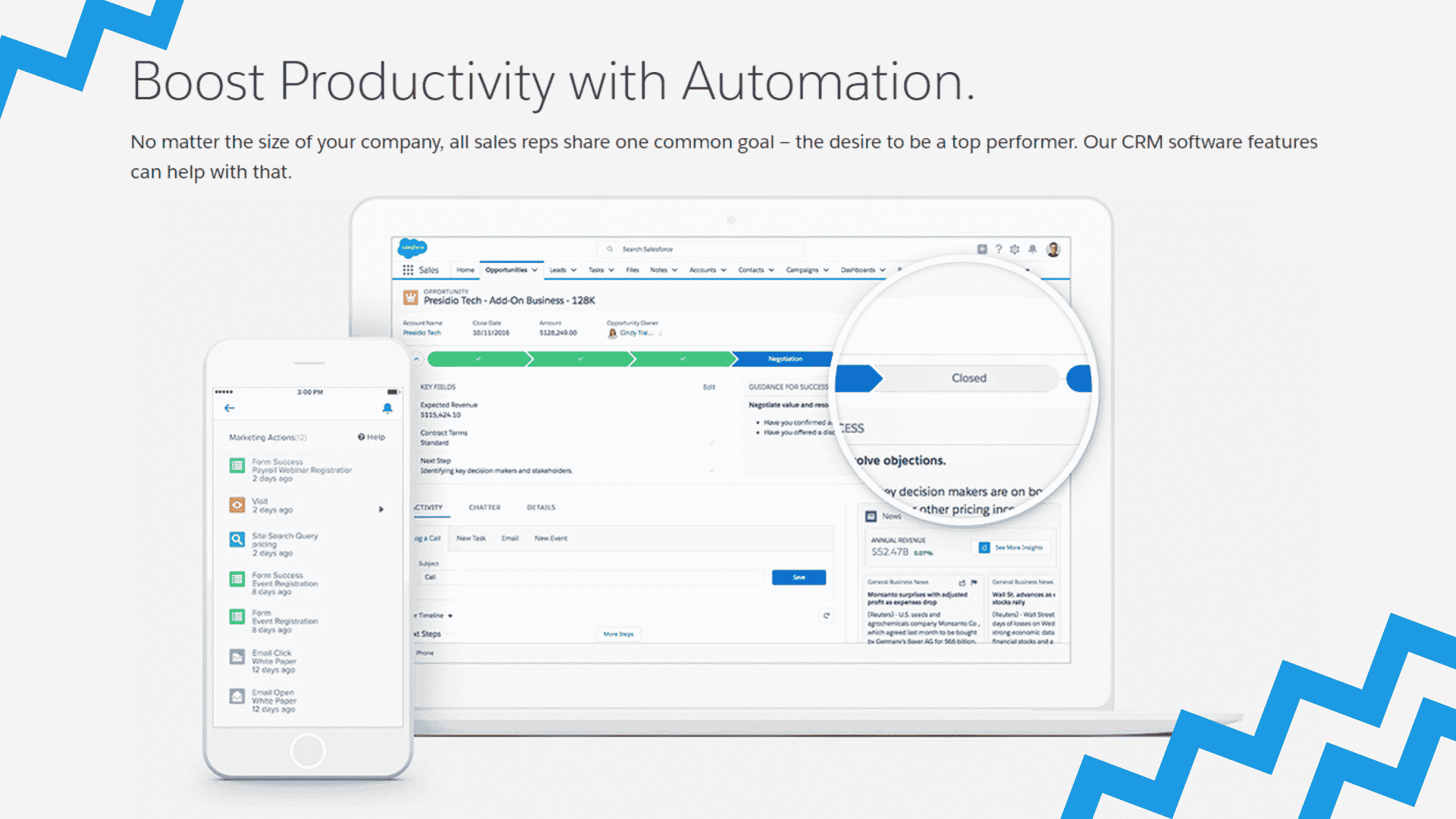This screenshot has width=1456, height=819.
Task: Expand the Contacts dropdown arrow
Action: tap(771, 270)
